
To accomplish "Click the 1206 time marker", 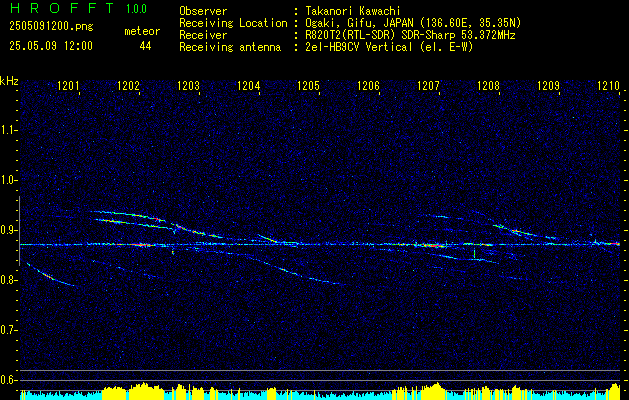I will tap(369, 86).
